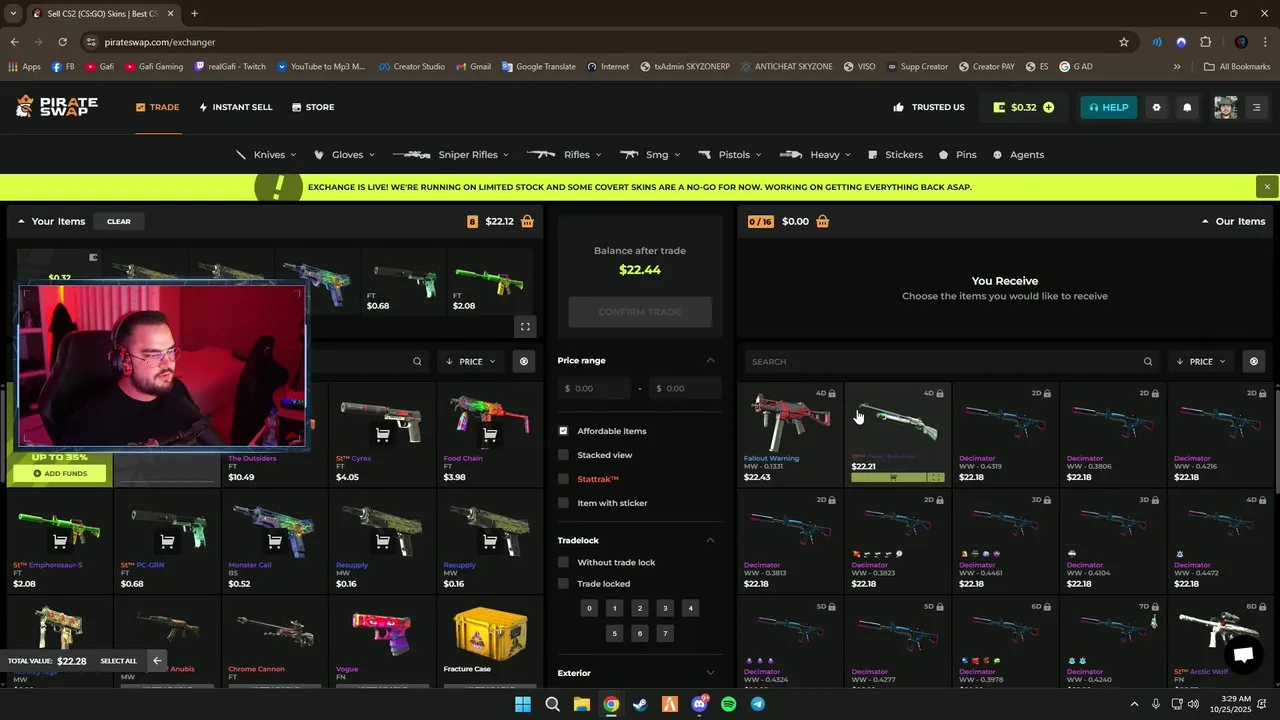Expand the Heavy category dropdown

(815, 155)
